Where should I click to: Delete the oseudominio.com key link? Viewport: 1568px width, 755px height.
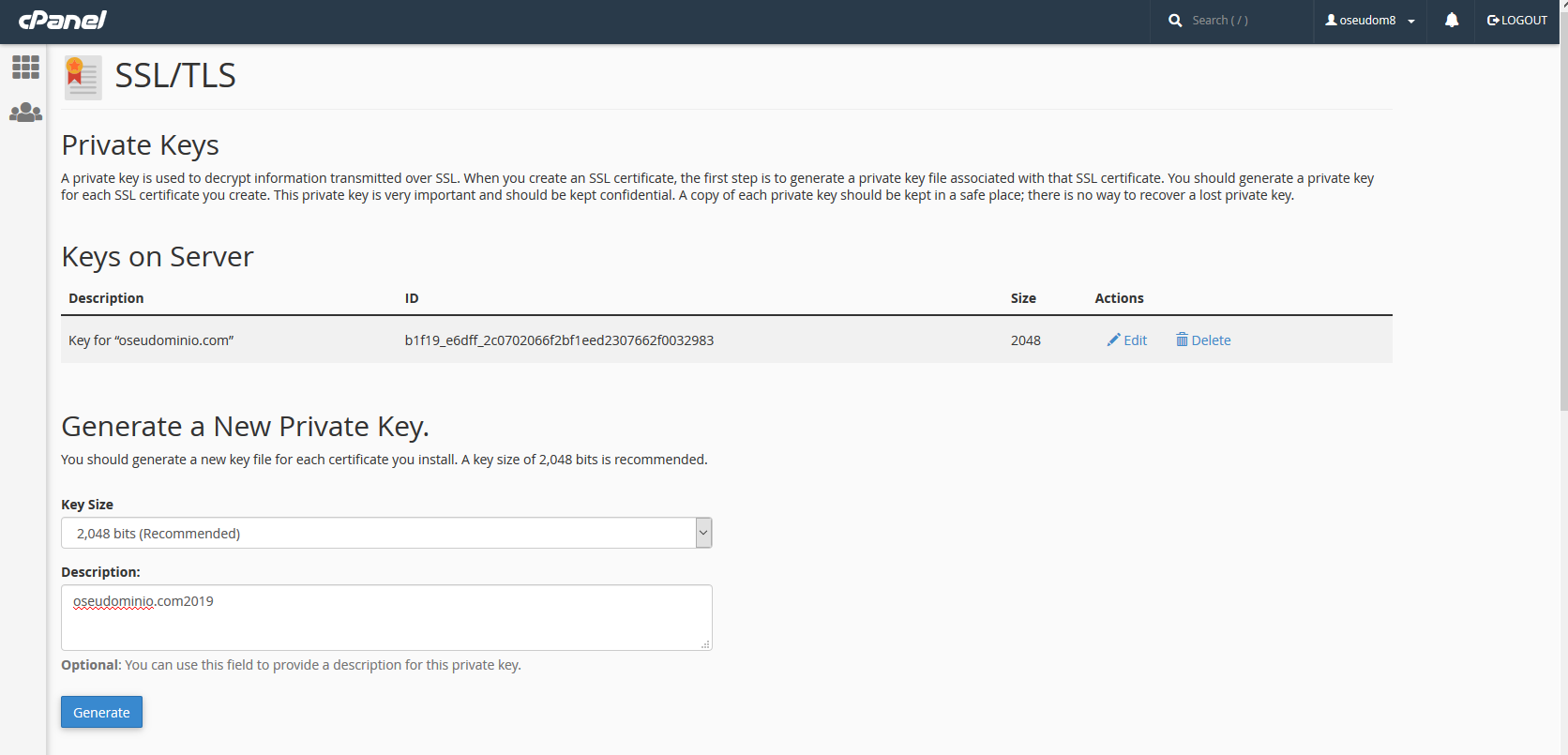[x=1211, y=340]
